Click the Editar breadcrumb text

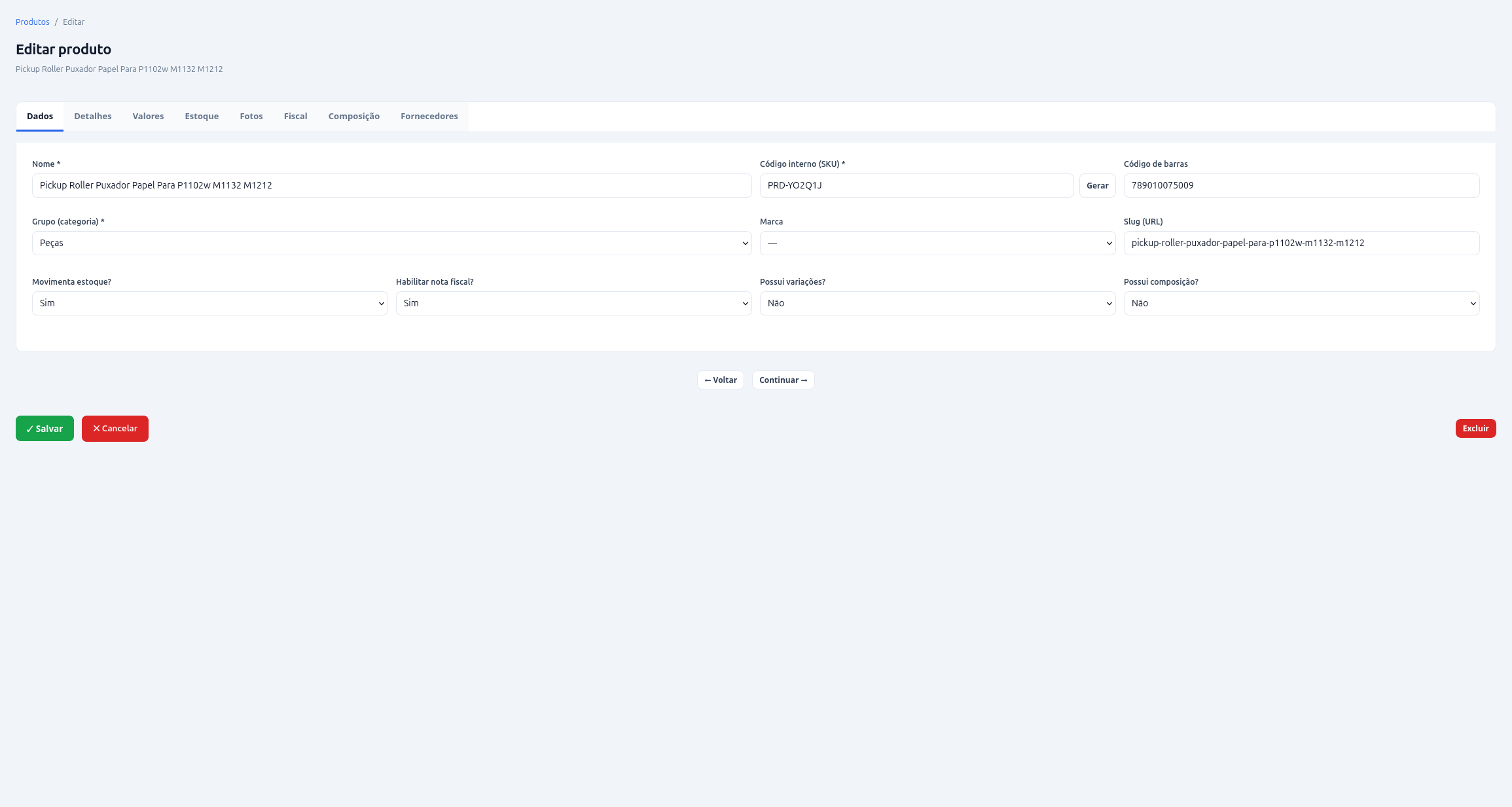[74, 22]
